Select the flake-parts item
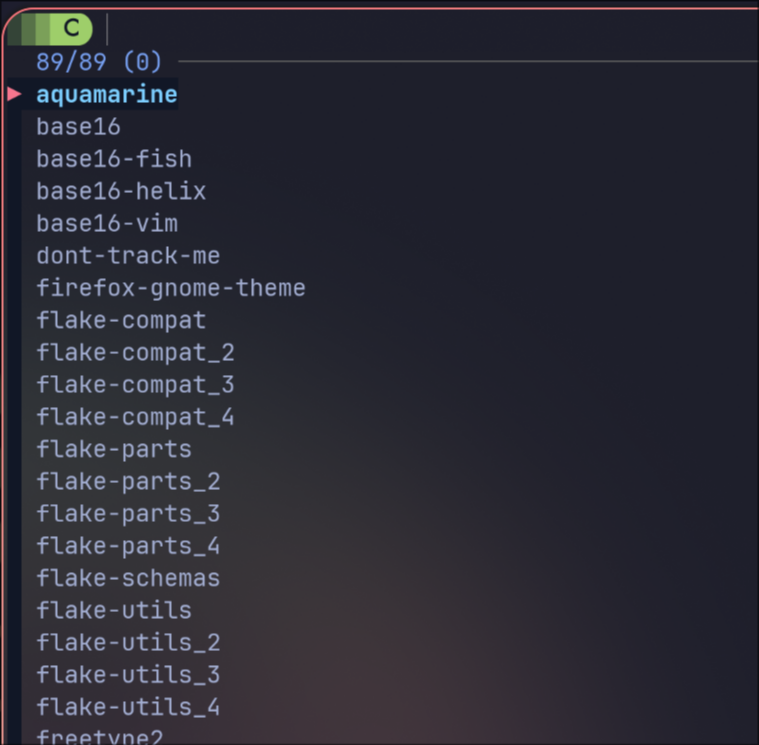Image resolution: width=759 pixels, height=745 pixels. 114,450
